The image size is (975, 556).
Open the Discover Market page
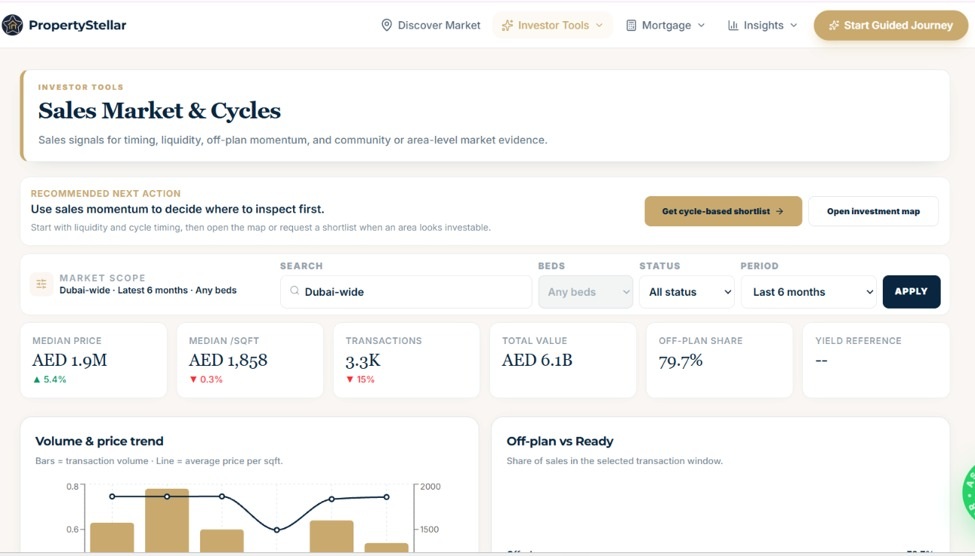[431, 25]
